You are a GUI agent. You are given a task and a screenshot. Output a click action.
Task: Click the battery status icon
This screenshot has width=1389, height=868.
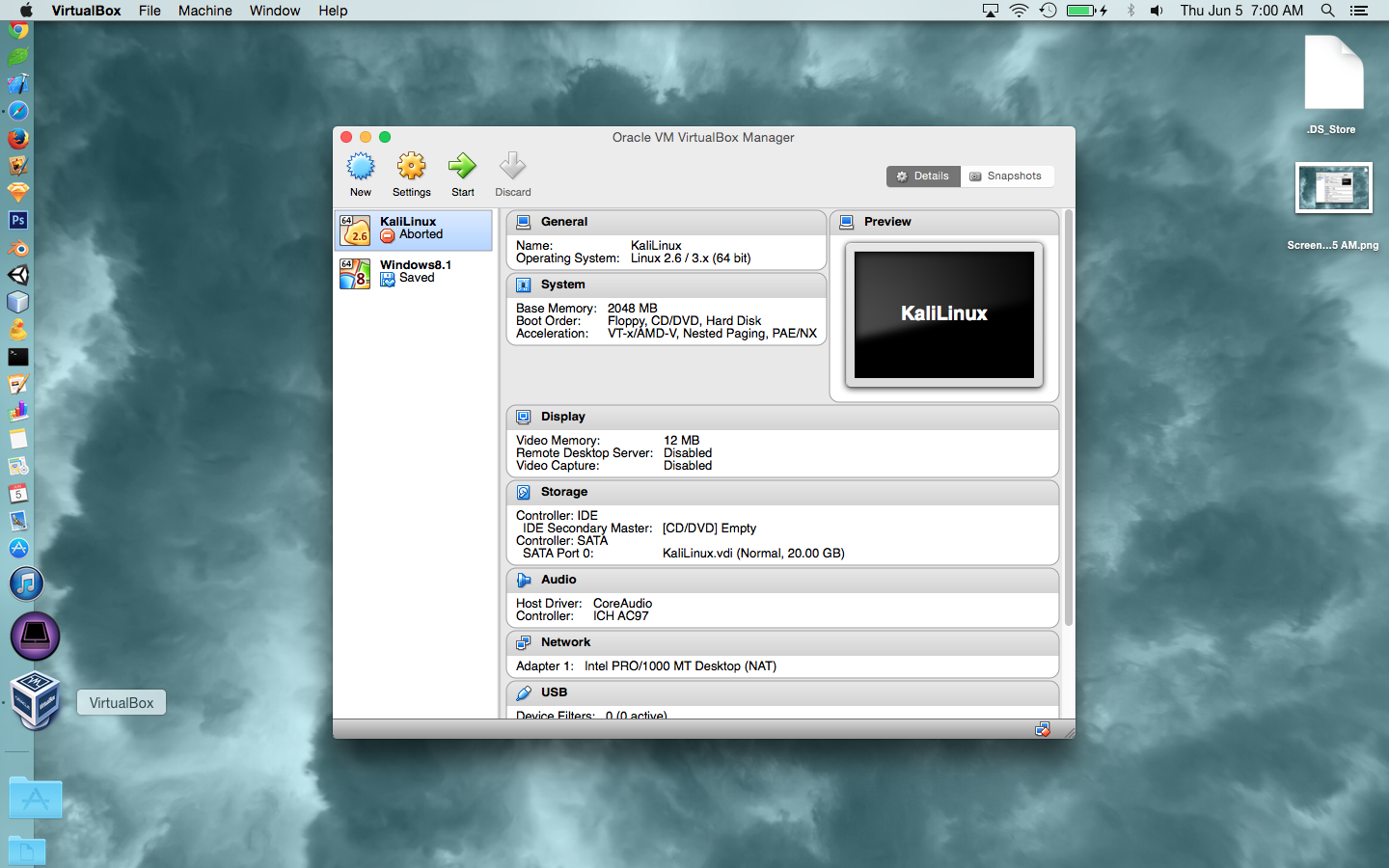[x=1086, y=11]
